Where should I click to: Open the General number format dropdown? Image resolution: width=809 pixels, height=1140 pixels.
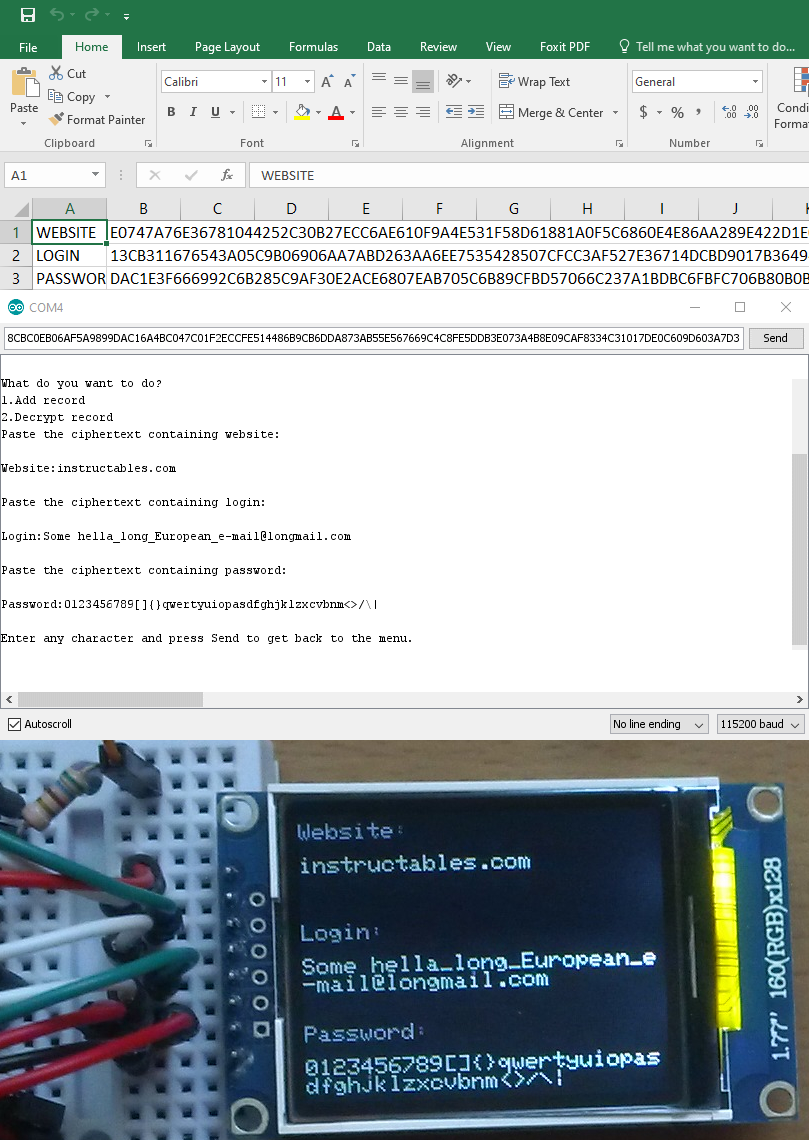(755, 81)
